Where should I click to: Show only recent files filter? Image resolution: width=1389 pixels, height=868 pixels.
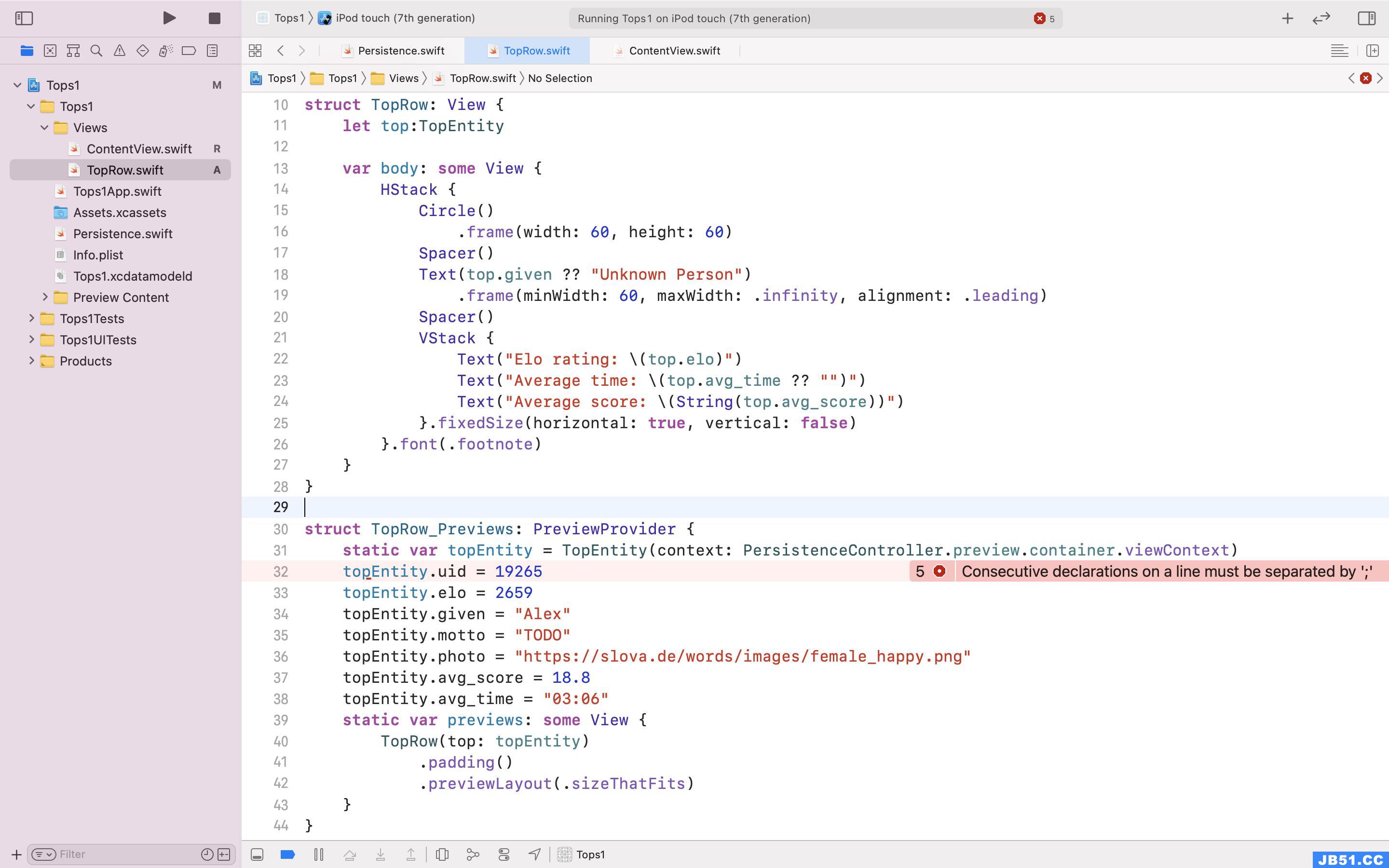[207, 854]
